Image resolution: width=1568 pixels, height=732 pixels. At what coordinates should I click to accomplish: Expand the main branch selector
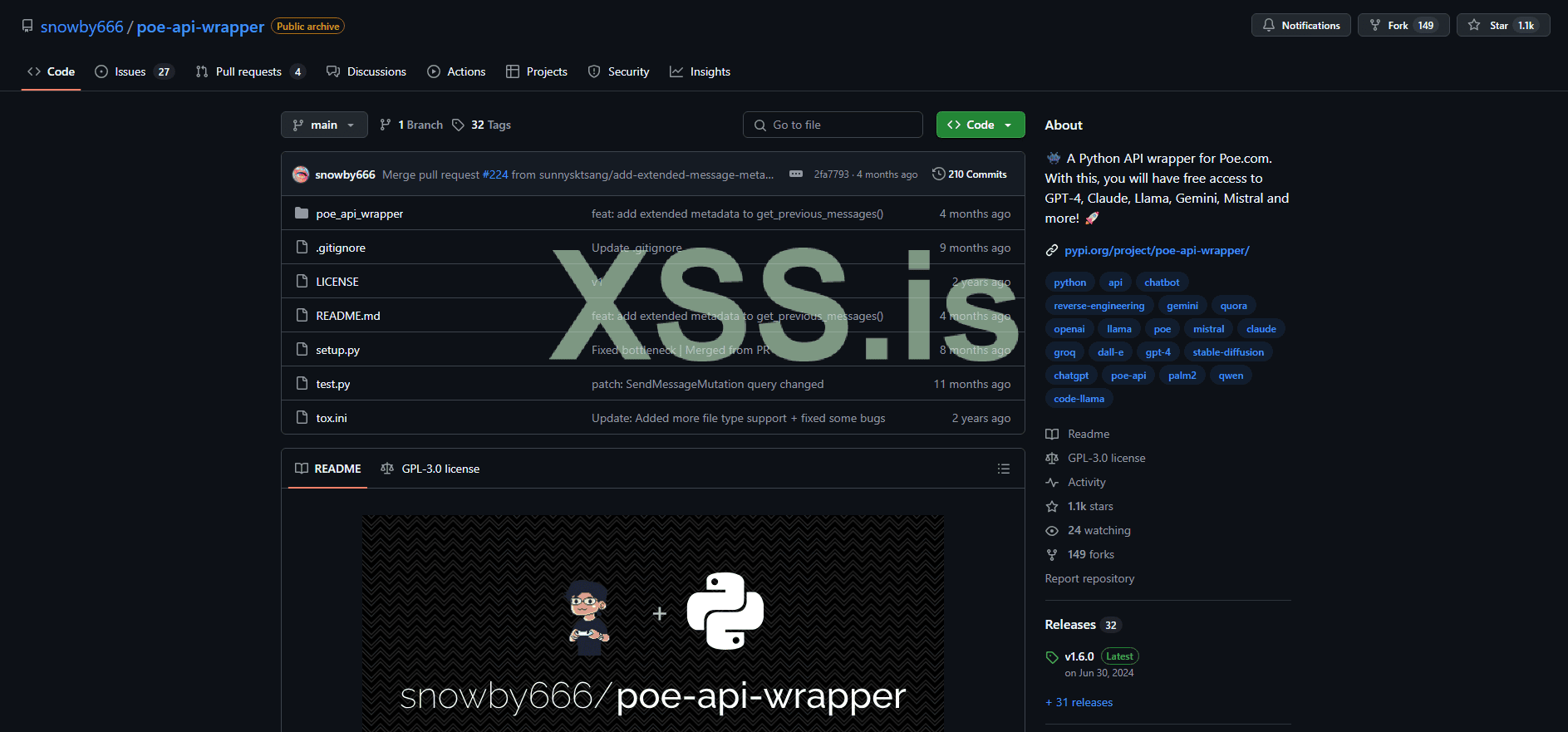324,125
